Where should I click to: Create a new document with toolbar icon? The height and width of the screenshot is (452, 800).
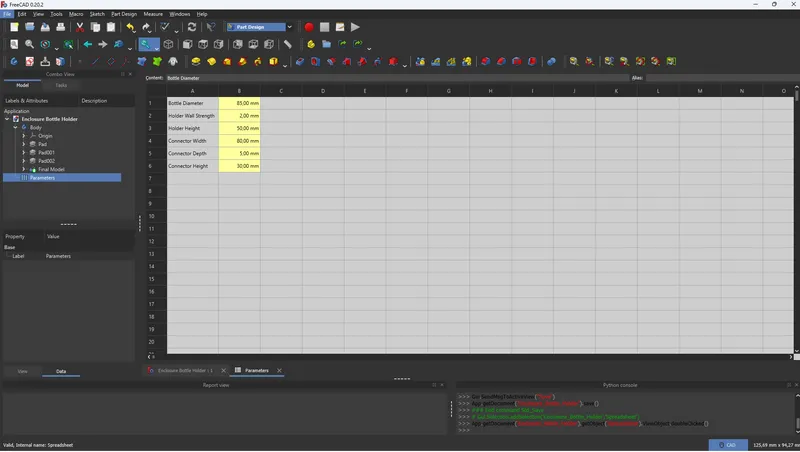coord(14,27)
